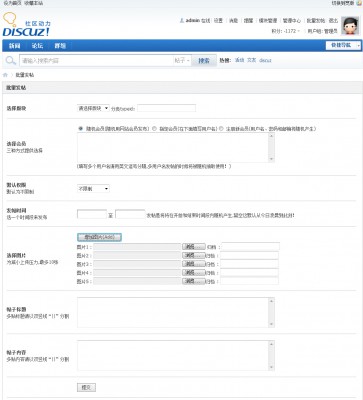Open the admin user avatar
Screen dimensions: 363x400
tap(350, 26)
